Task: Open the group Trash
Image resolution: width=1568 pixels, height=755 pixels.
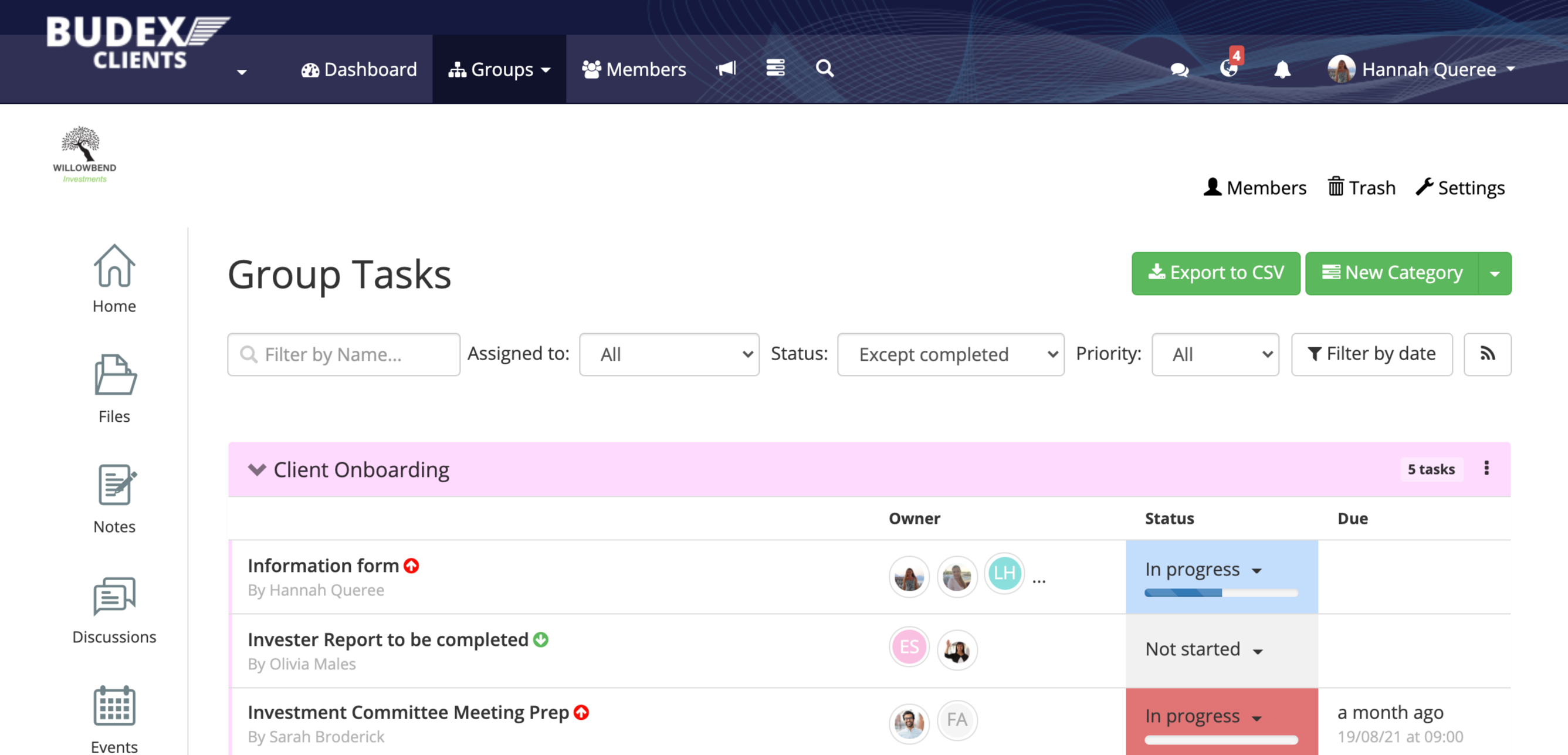Action: click(x=1362, y=188)
